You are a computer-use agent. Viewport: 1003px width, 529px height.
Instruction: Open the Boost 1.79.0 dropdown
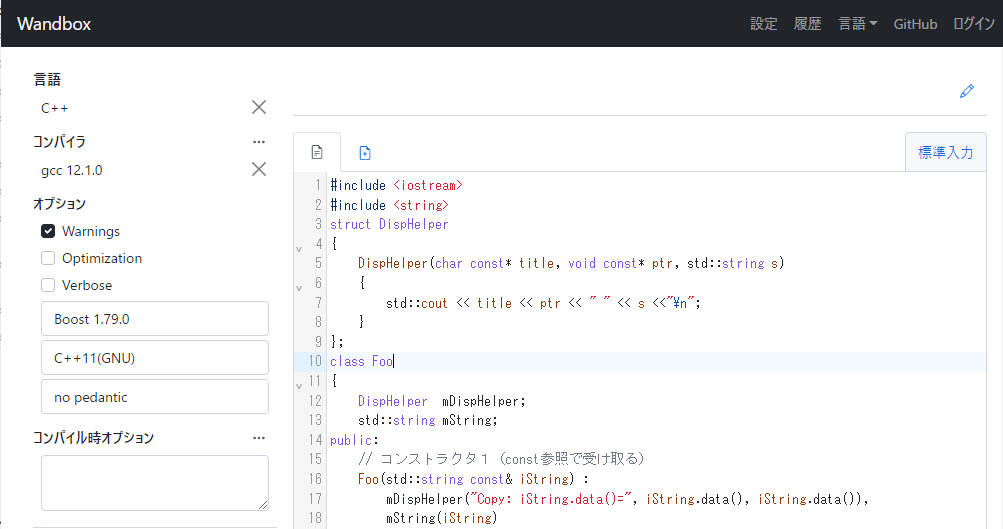(x=155, y=319)
